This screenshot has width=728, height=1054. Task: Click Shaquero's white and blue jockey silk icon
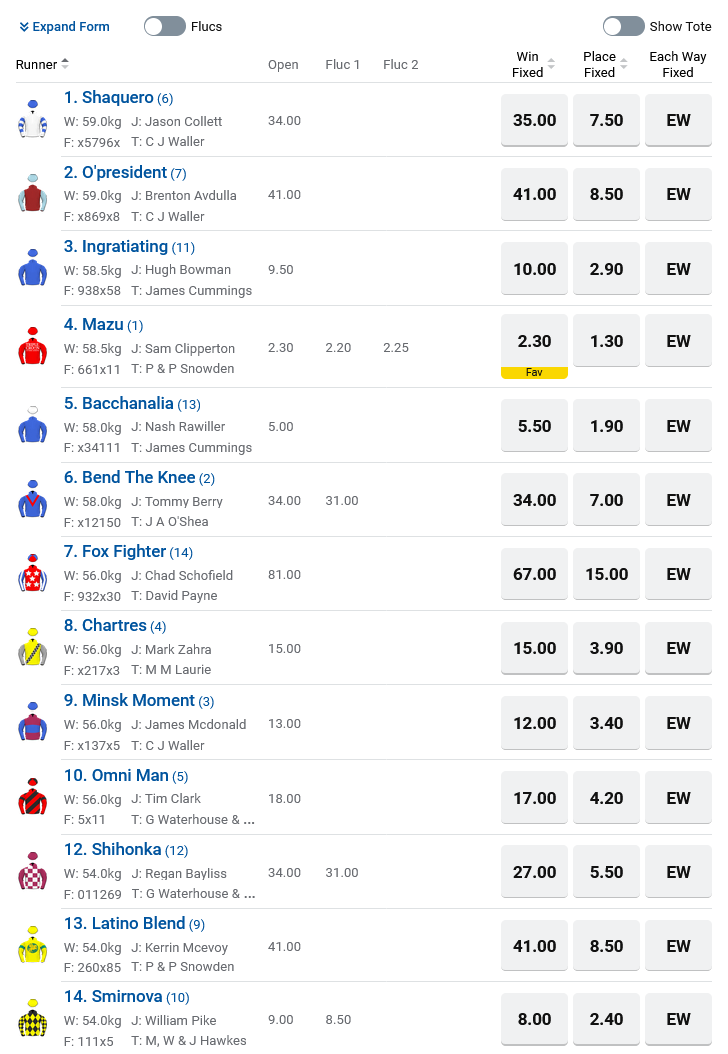33,120
